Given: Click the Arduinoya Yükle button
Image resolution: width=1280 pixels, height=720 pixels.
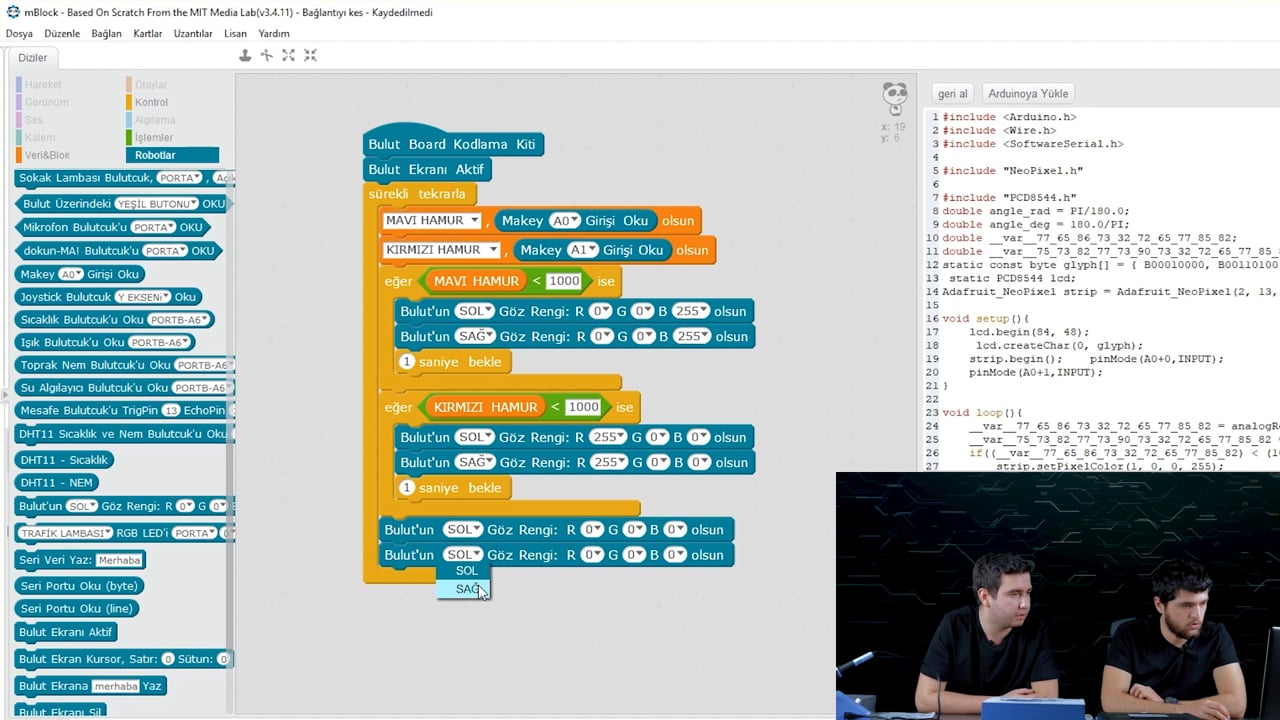Looking at the screenshot, I should pos(1028,93).
